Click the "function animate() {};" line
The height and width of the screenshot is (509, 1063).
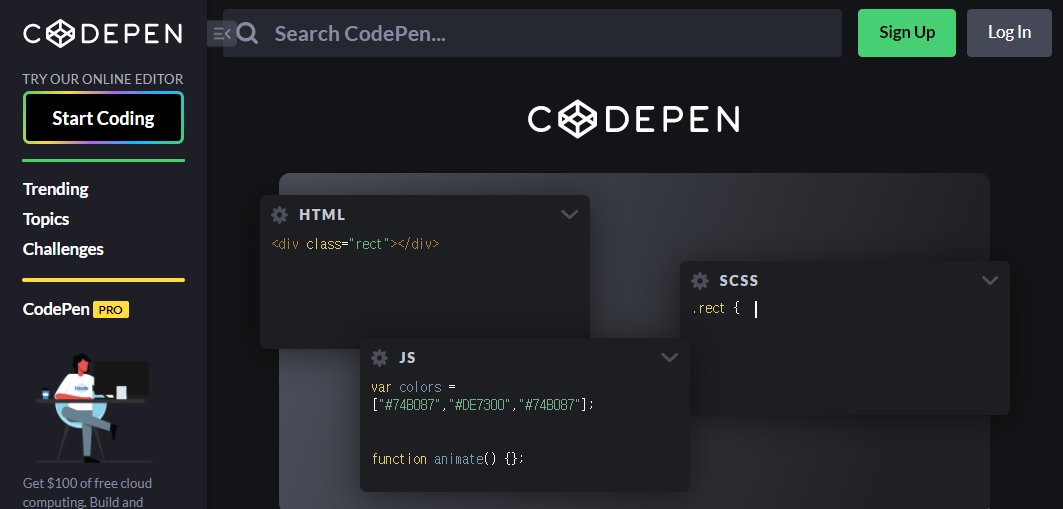point(447,459)
